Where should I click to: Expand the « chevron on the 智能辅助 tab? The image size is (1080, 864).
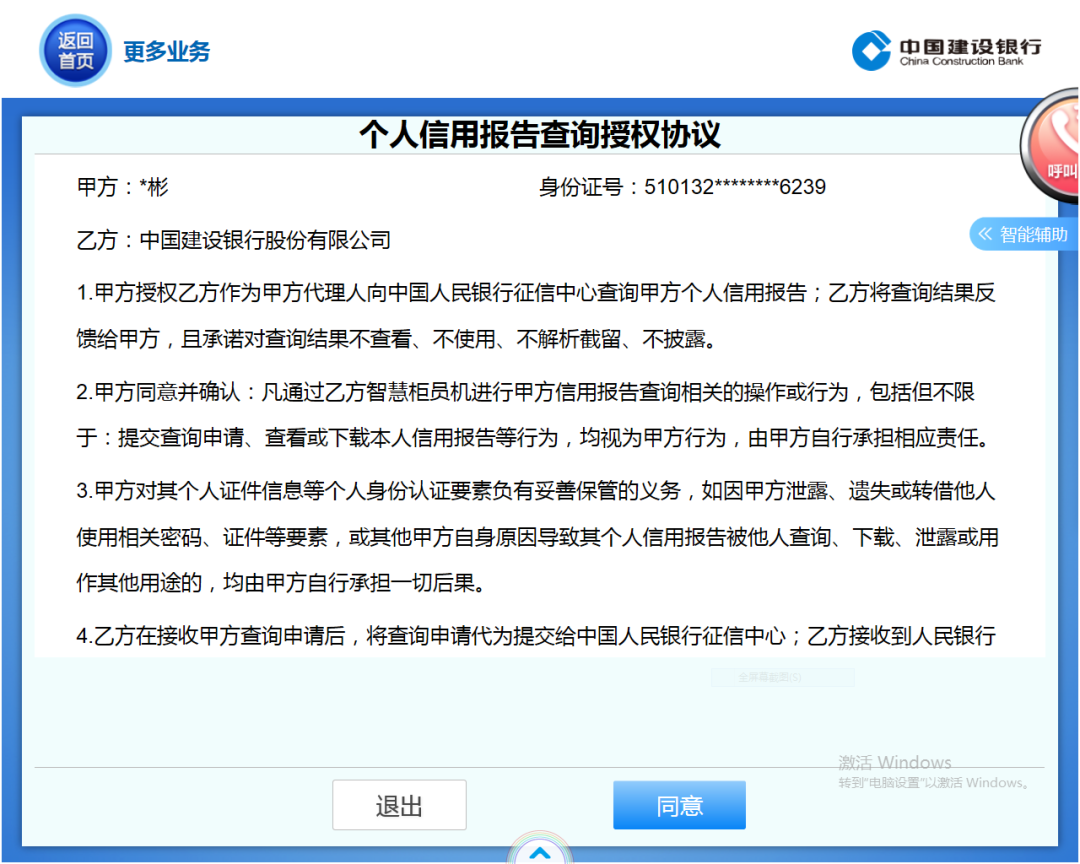point(986,233)
